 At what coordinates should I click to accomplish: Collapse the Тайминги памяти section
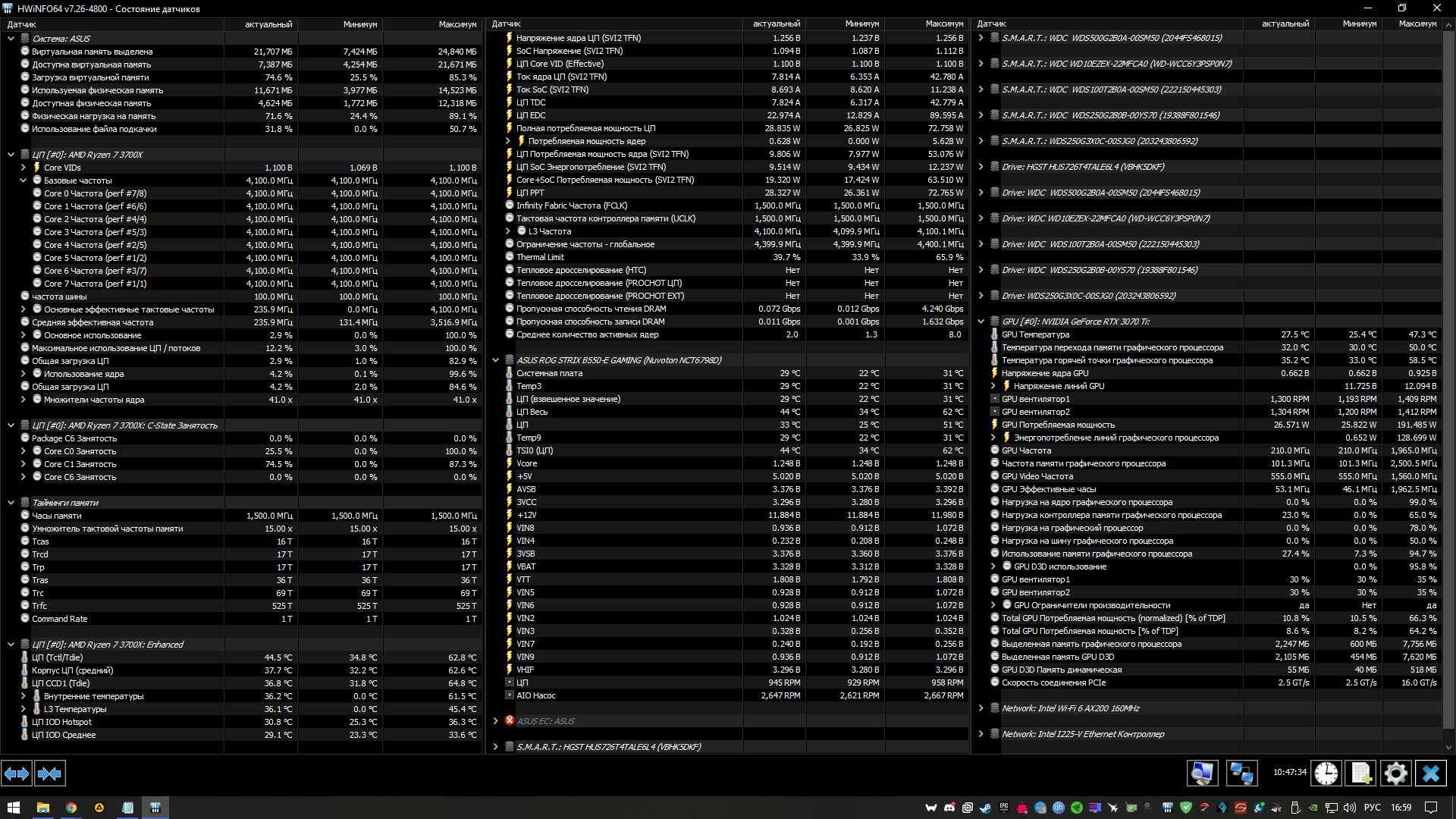click(11, 503)
